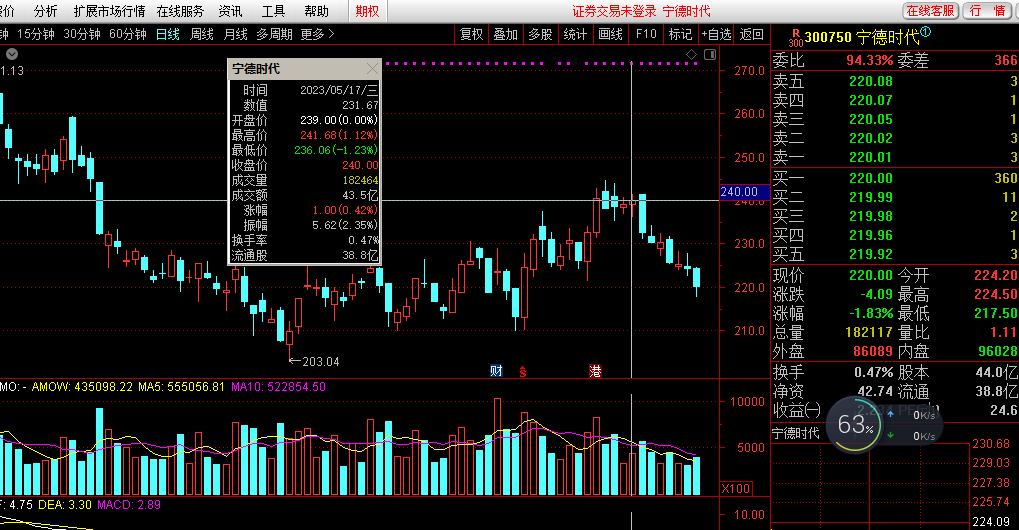
Task: Click the 财 financial event marker
Action: [497, 371]
